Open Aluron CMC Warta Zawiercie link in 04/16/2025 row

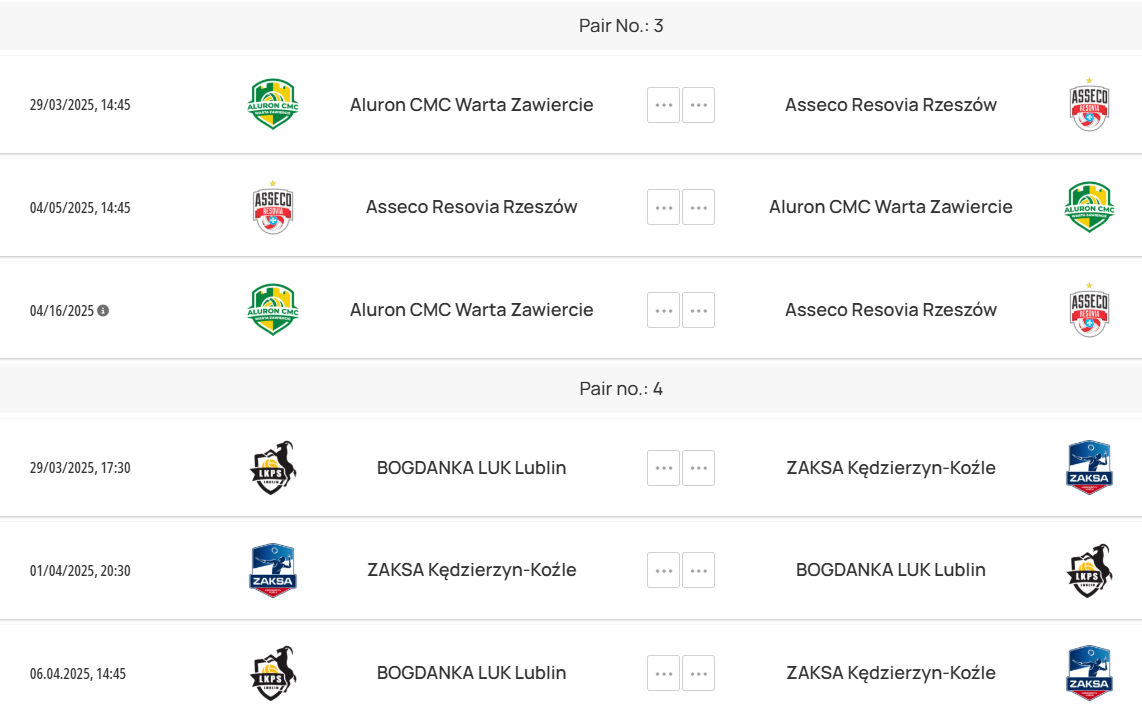pyautogui.click(x=471, y=310)
